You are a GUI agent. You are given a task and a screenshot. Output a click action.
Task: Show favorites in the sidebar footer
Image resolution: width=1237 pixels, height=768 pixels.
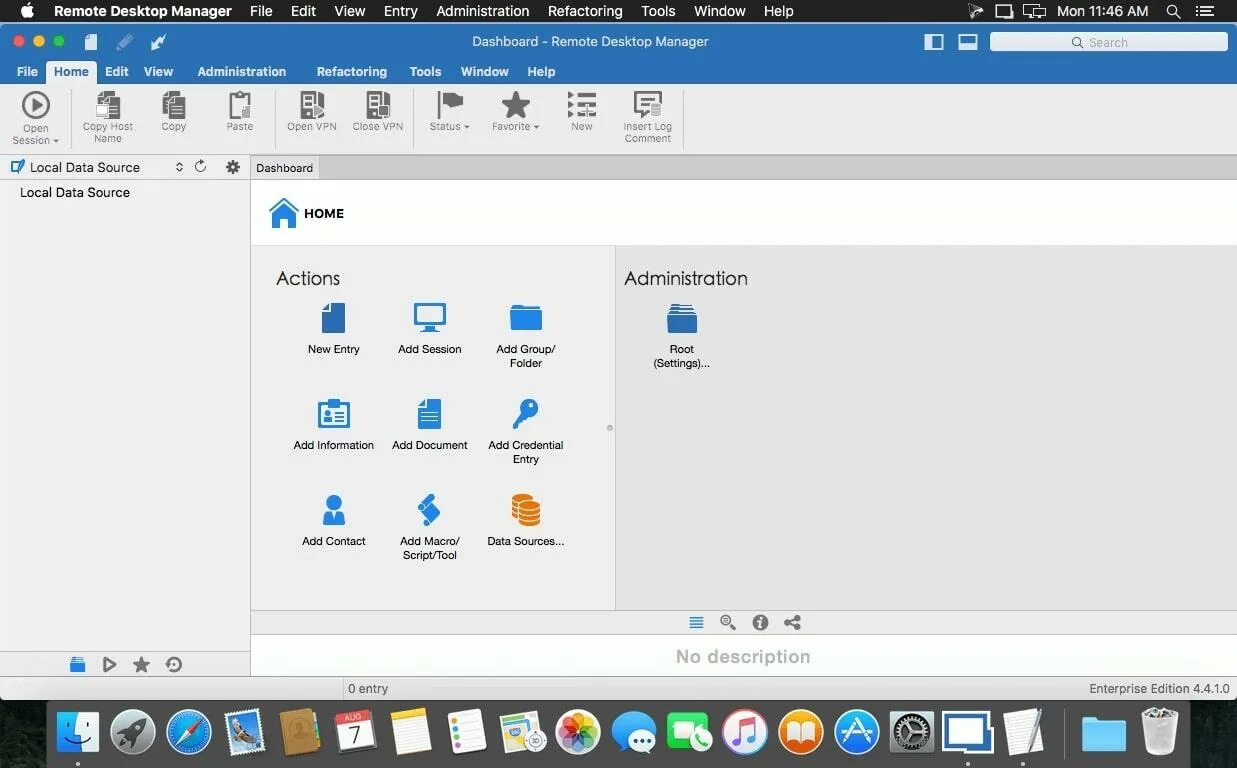141,664
